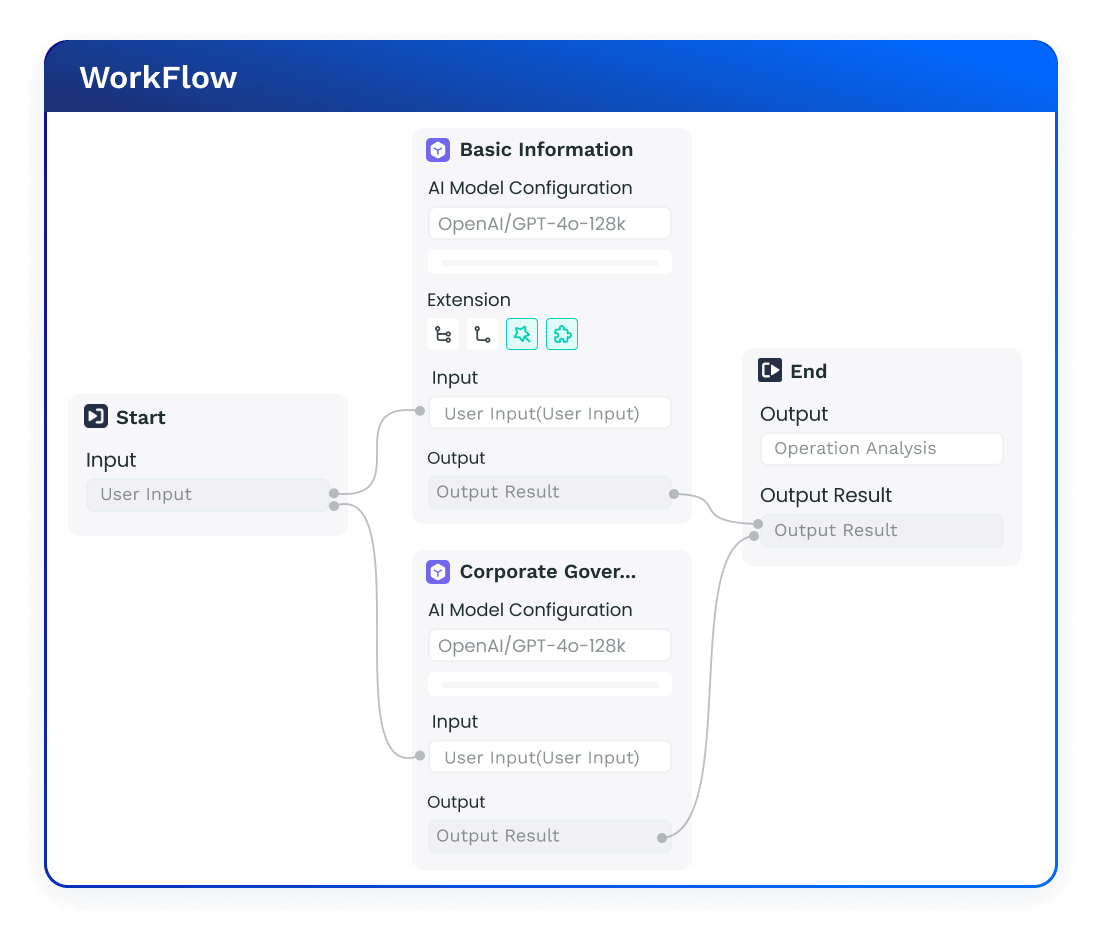Click the single path connector extension icon

tap(482, 334)
